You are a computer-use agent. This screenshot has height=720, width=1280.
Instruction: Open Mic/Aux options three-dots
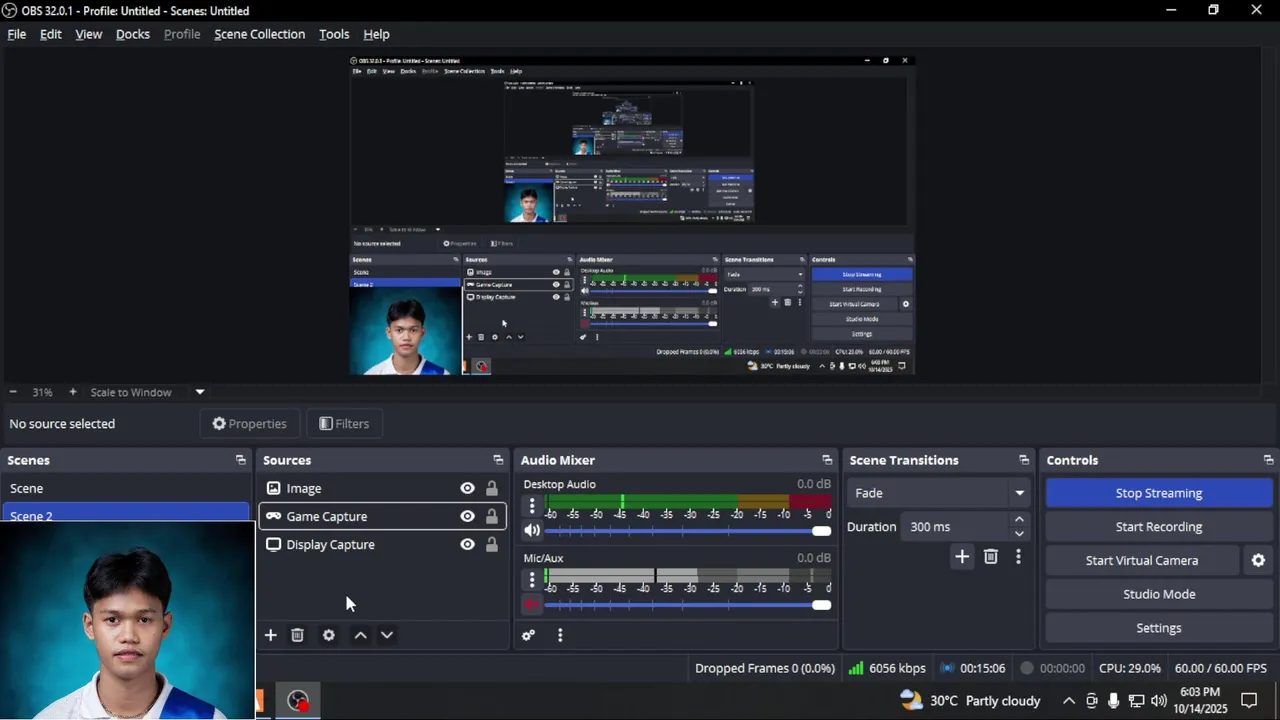tap(532, 580)
